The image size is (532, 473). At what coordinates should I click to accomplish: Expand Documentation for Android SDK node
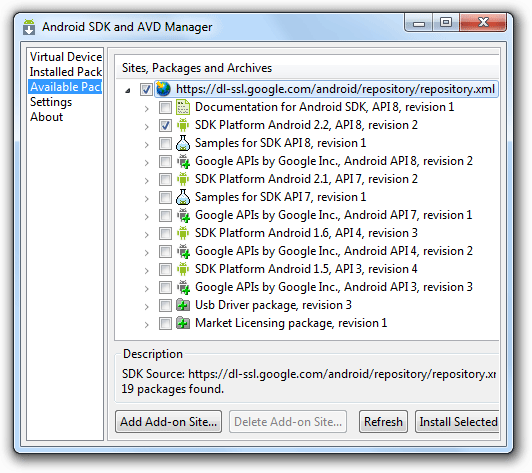tap(146, 109)
